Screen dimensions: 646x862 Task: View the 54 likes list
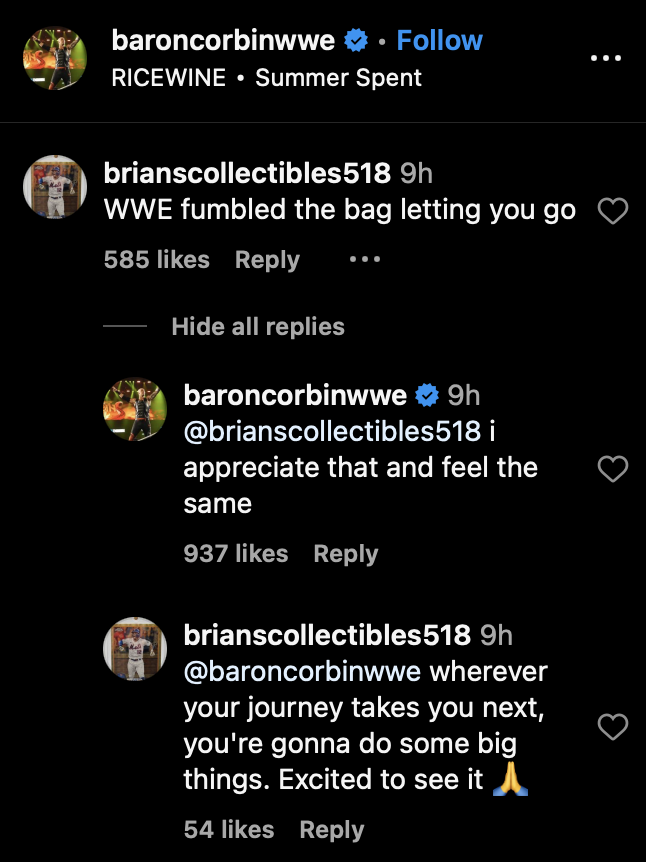click(229, 830)
